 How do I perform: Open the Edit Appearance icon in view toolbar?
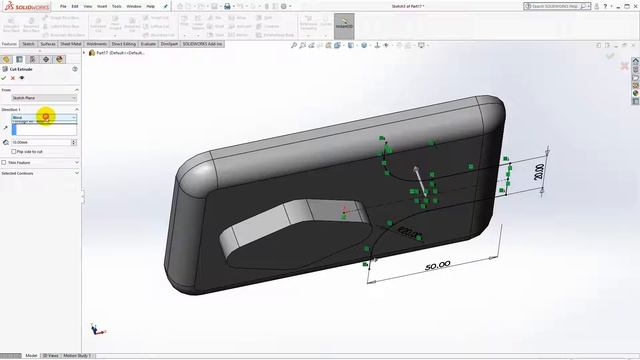coord(399,45)
